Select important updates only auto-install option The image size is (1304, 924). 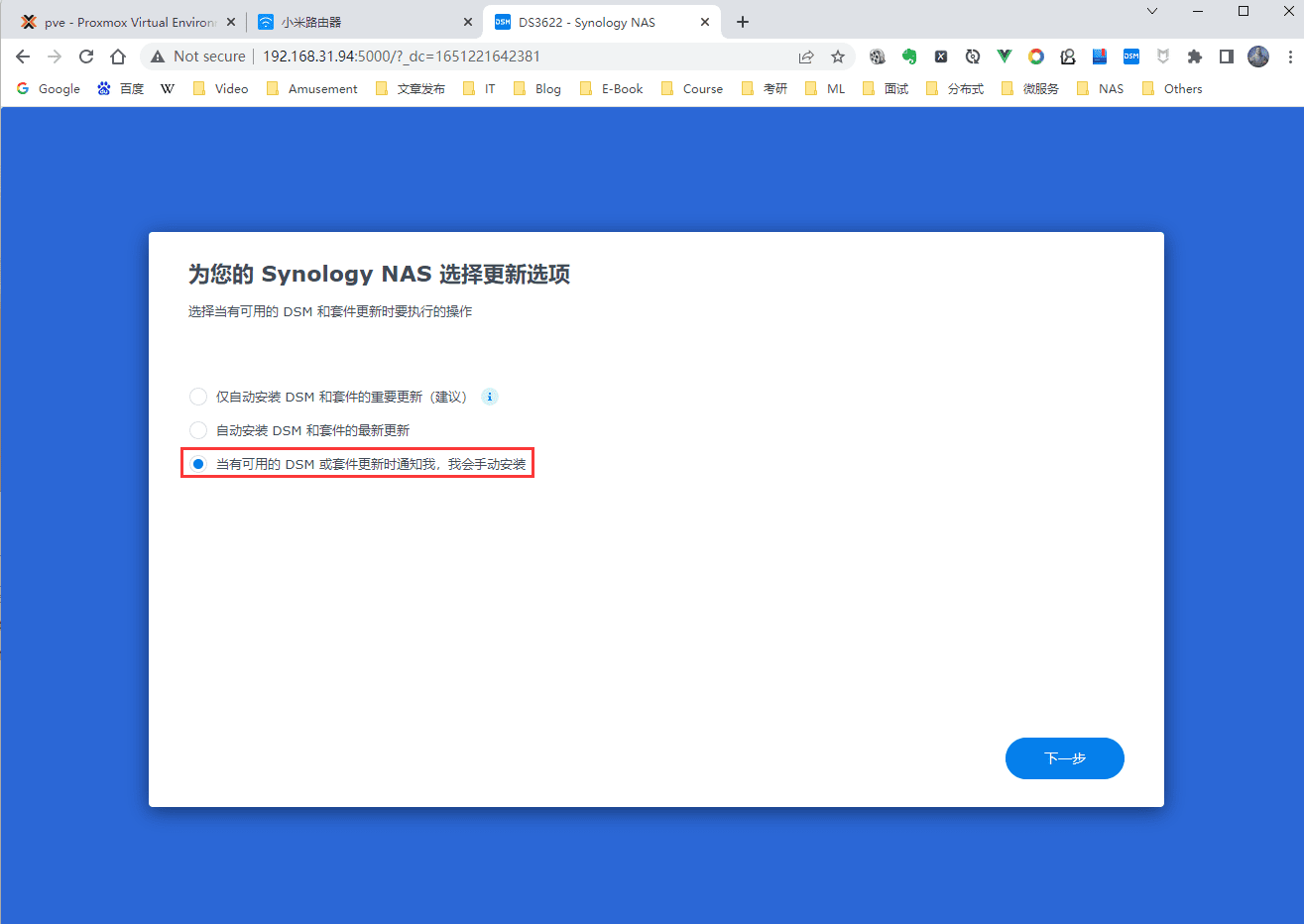tap(198, 397)
